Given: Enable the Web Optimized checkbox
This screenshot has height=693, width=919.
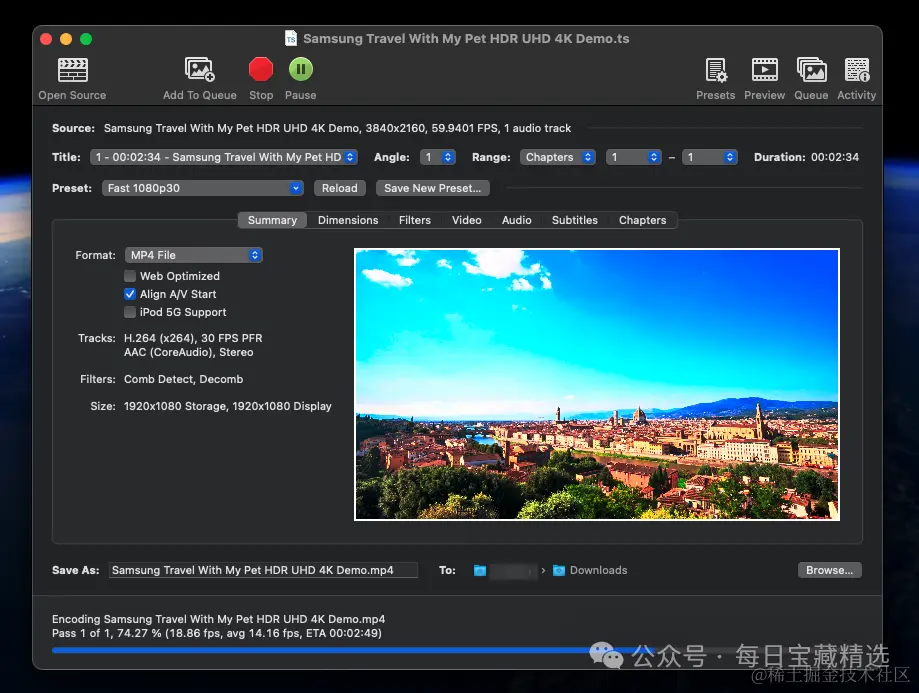Looking at the screenshot, I should pyautogui.click(x=130, y=276).
